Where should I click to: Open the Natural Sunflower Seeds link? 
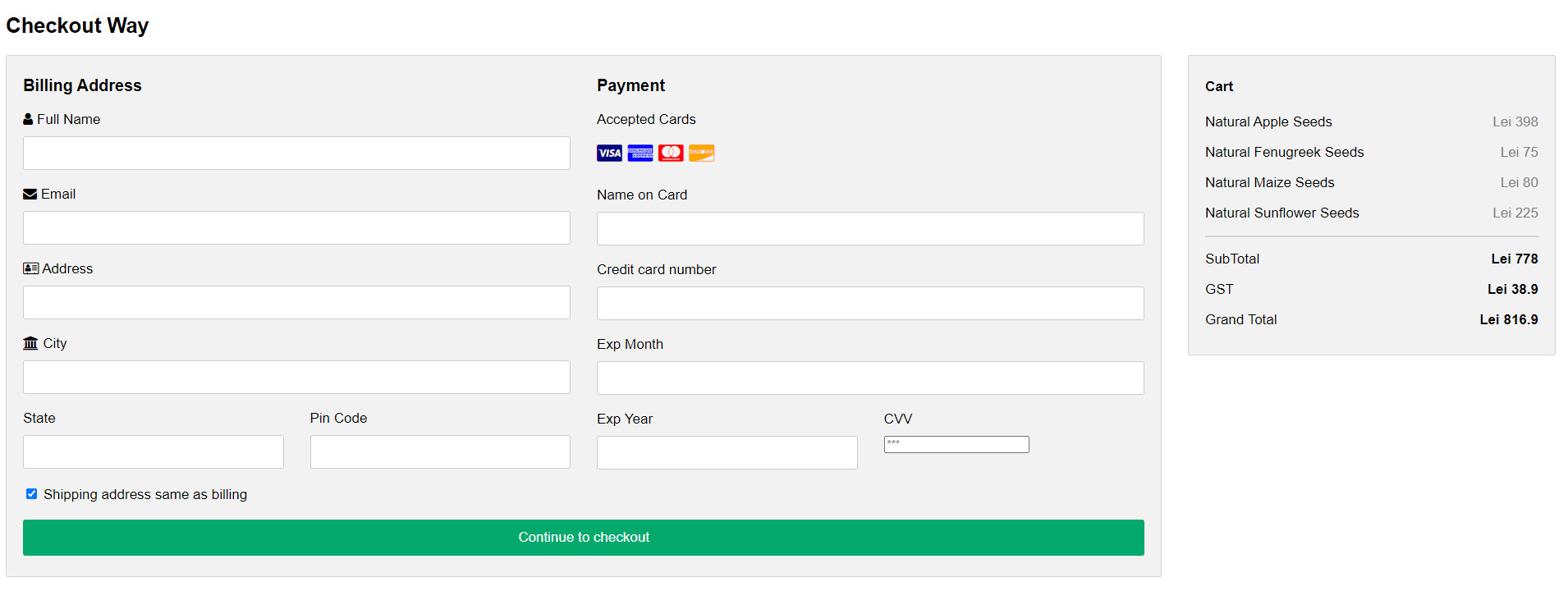point(1281,213)
